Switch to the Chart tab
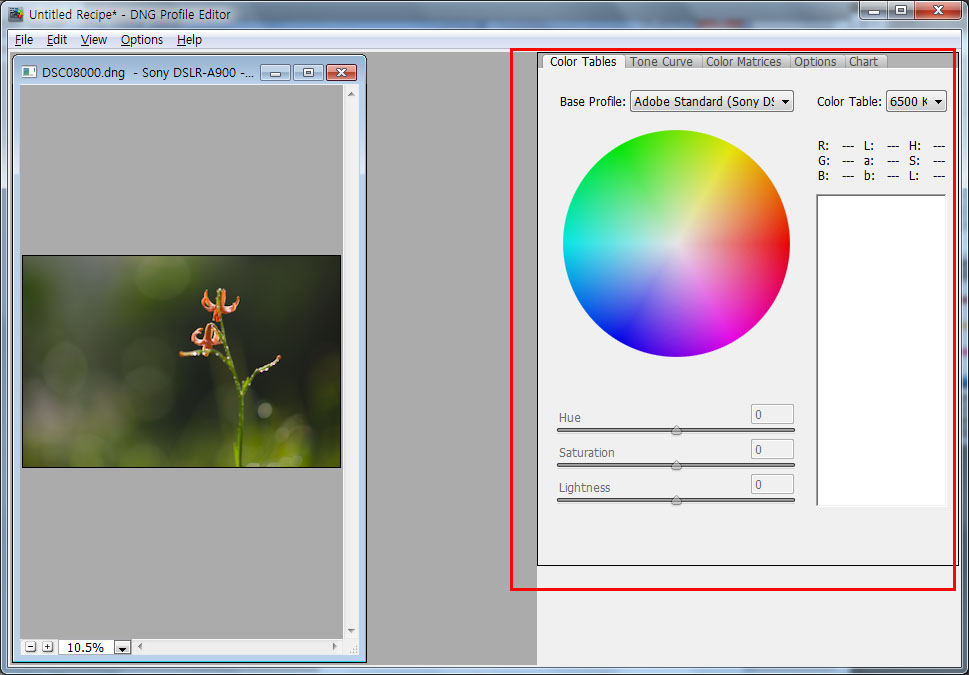 pos(863,62)
